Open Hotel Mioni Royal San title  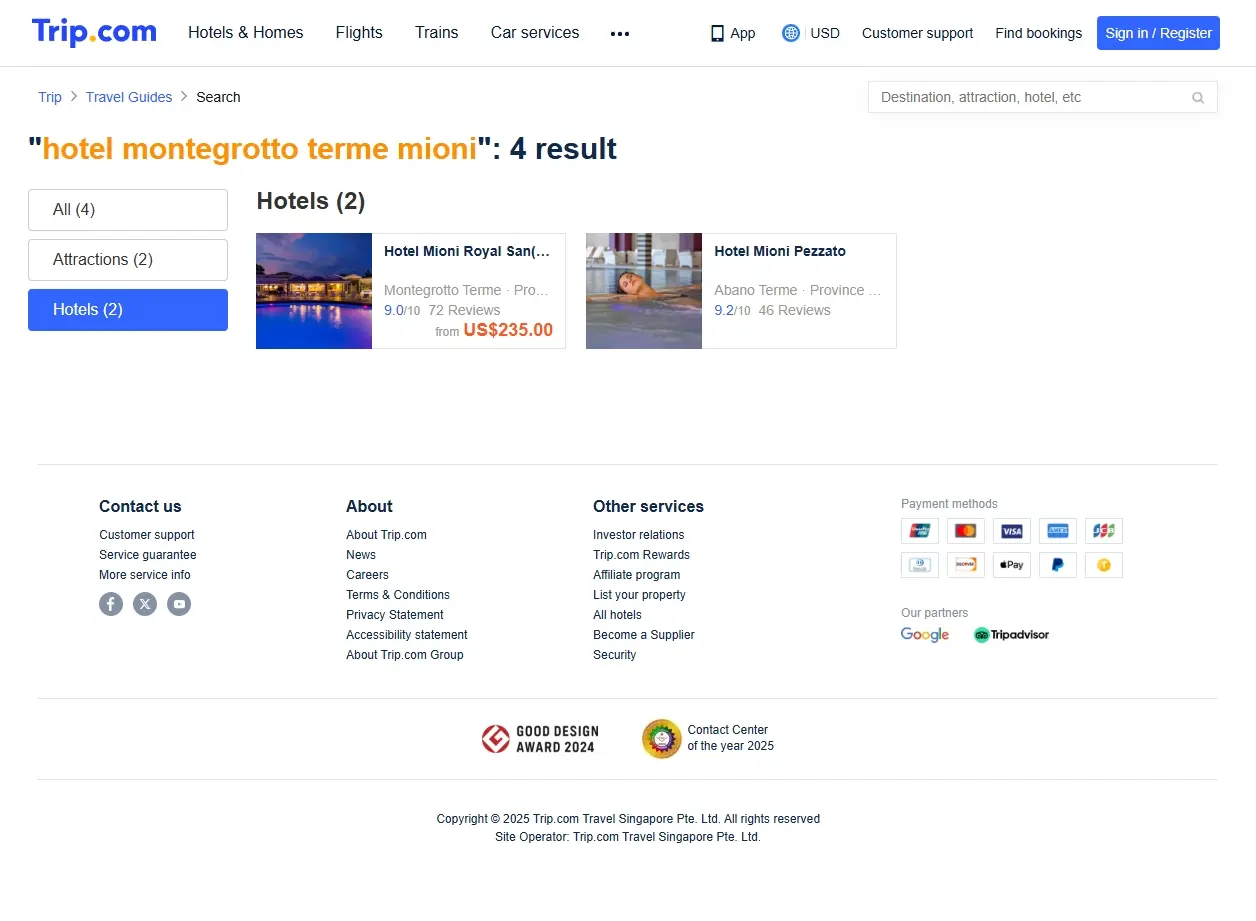click(467, 251)
